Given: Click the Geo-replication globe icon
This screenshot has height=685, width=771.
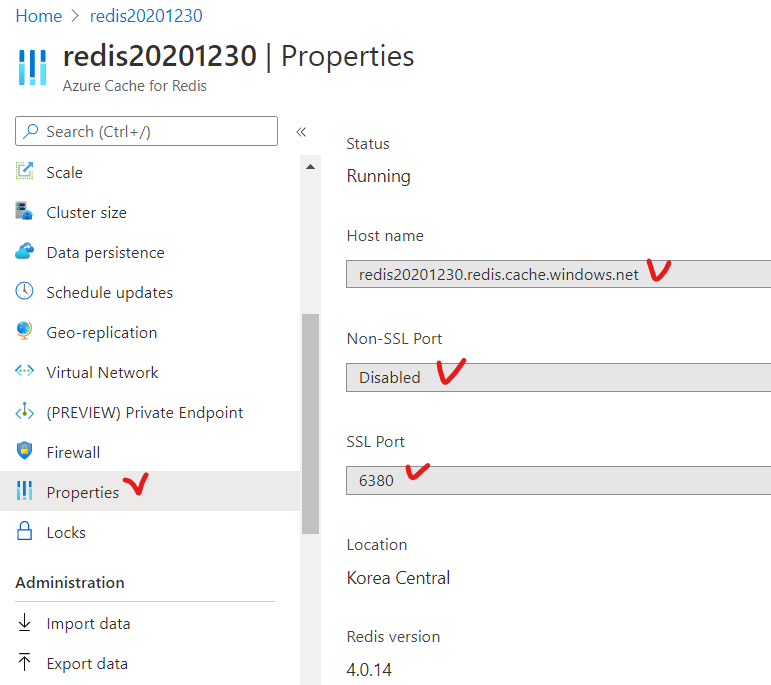Looking at the screenshot, I should coord(25,332).
